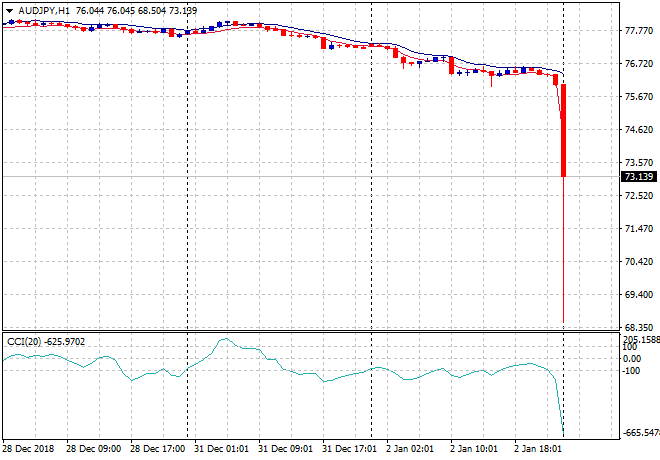Image resolution: width=660 pixels, height=460 pixels.
Task: Click the CCI line peak after 31 Dec 01:01
Action: coord(224,340)
